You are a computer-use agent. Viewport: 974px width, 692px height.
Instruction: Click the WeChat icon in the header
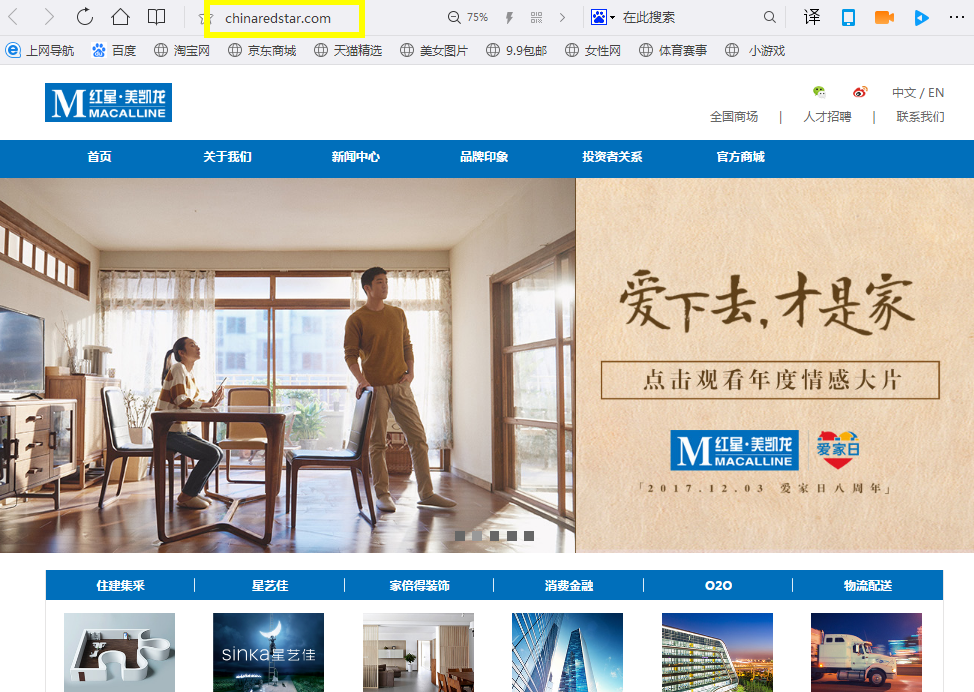(820, 92)
